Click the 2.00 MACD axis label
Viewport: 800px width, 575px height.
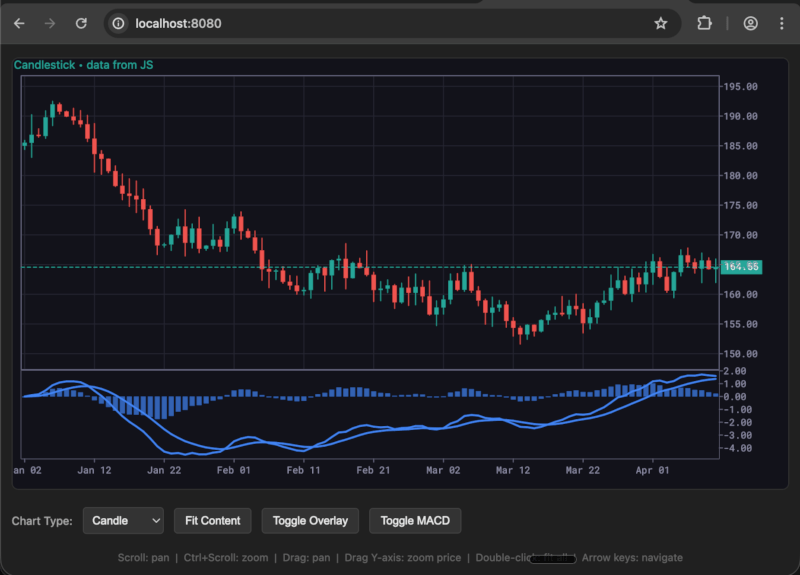pyautogui.click(x=734, y=371)
